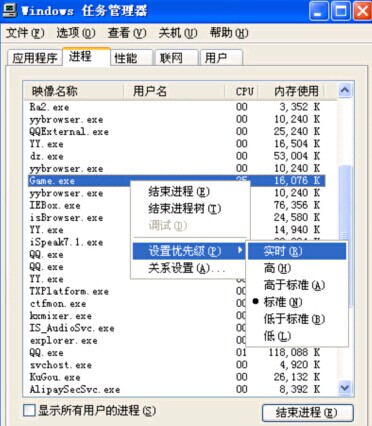Image resolution: width=372 pixels, height=426 pixels.
Task: Set priority to 实时(R)
Action: pyautogui.click(x=297, y=251)
